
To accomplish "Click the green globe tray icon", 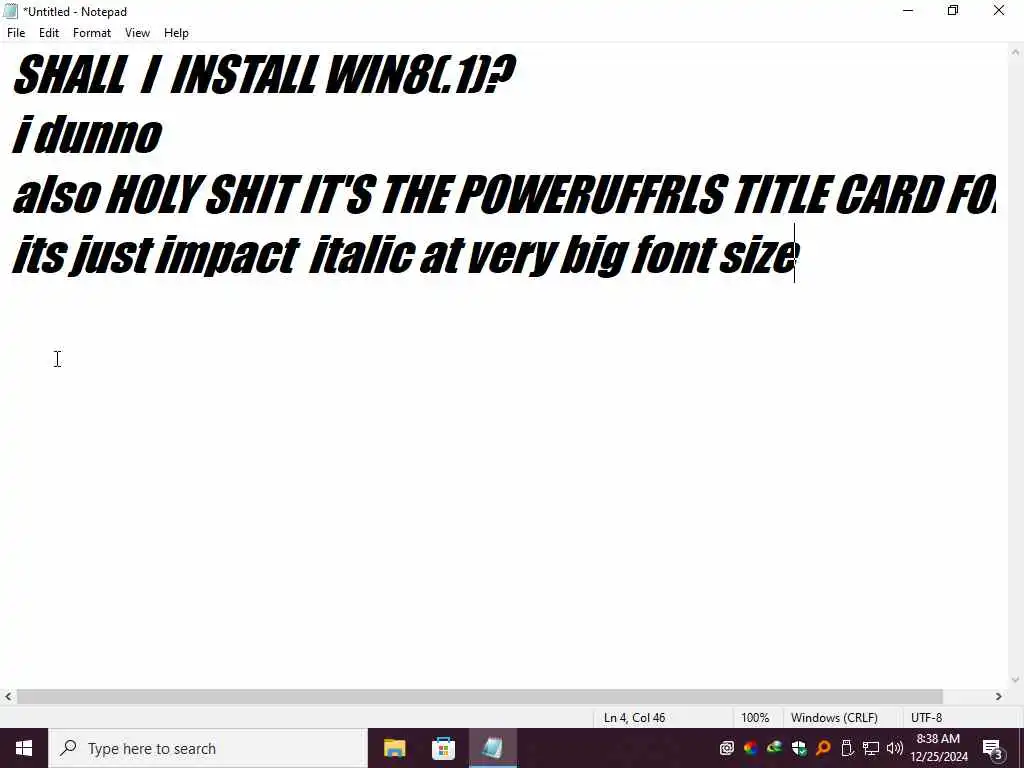I will click(775, 748).
